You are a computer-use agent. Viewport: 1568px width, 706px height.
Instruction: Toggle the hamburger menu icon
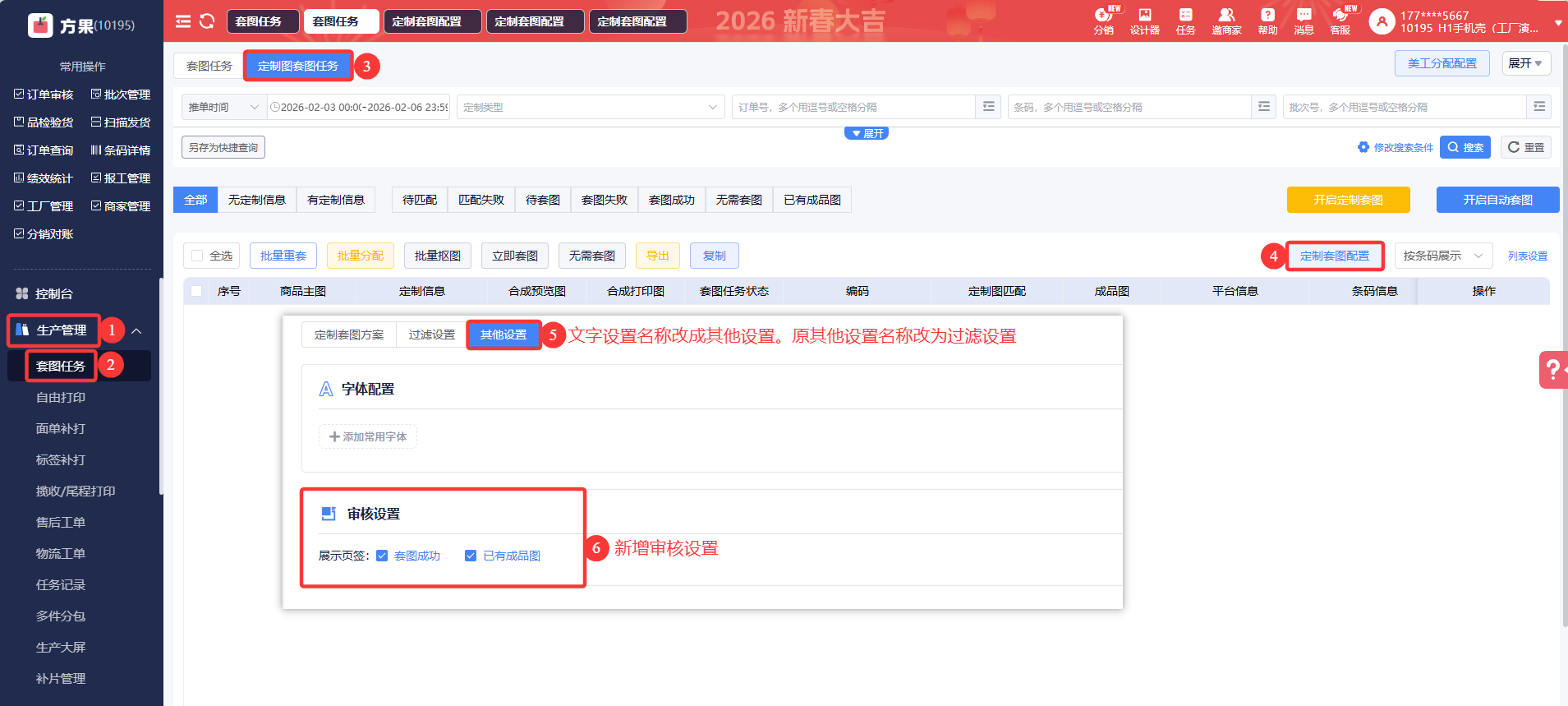(x=183, y=21)
